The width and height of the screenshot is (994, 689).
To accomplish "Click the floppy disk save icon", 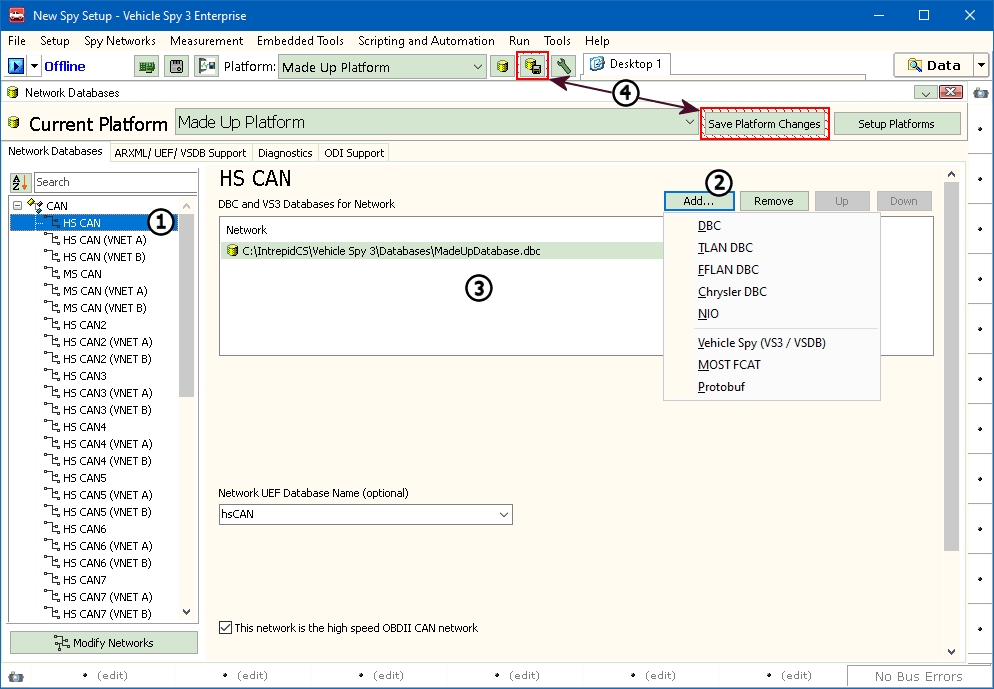I will (177, 67).
